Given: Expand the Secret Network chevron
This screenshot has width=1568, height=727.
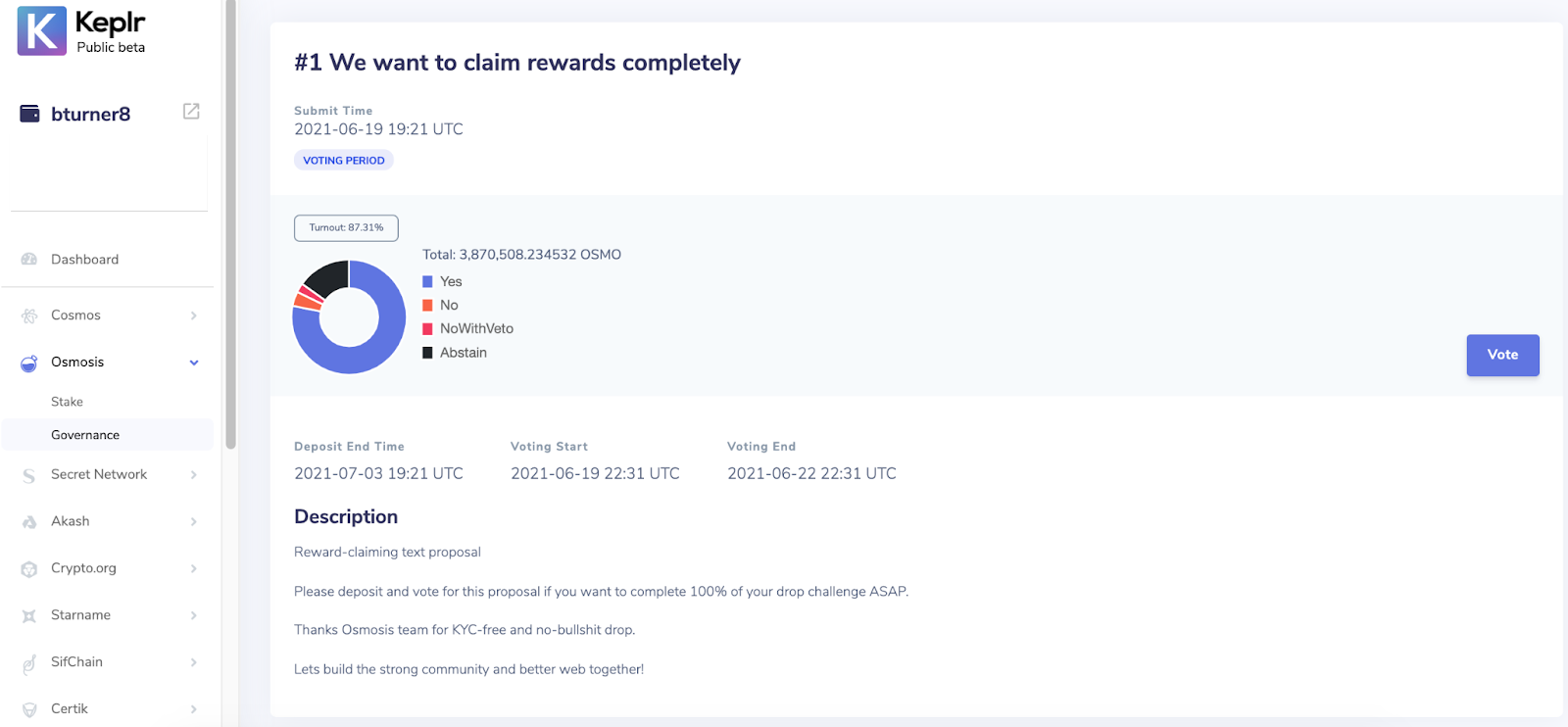Looking at the screenshot, I should click(x=194, y=474).
